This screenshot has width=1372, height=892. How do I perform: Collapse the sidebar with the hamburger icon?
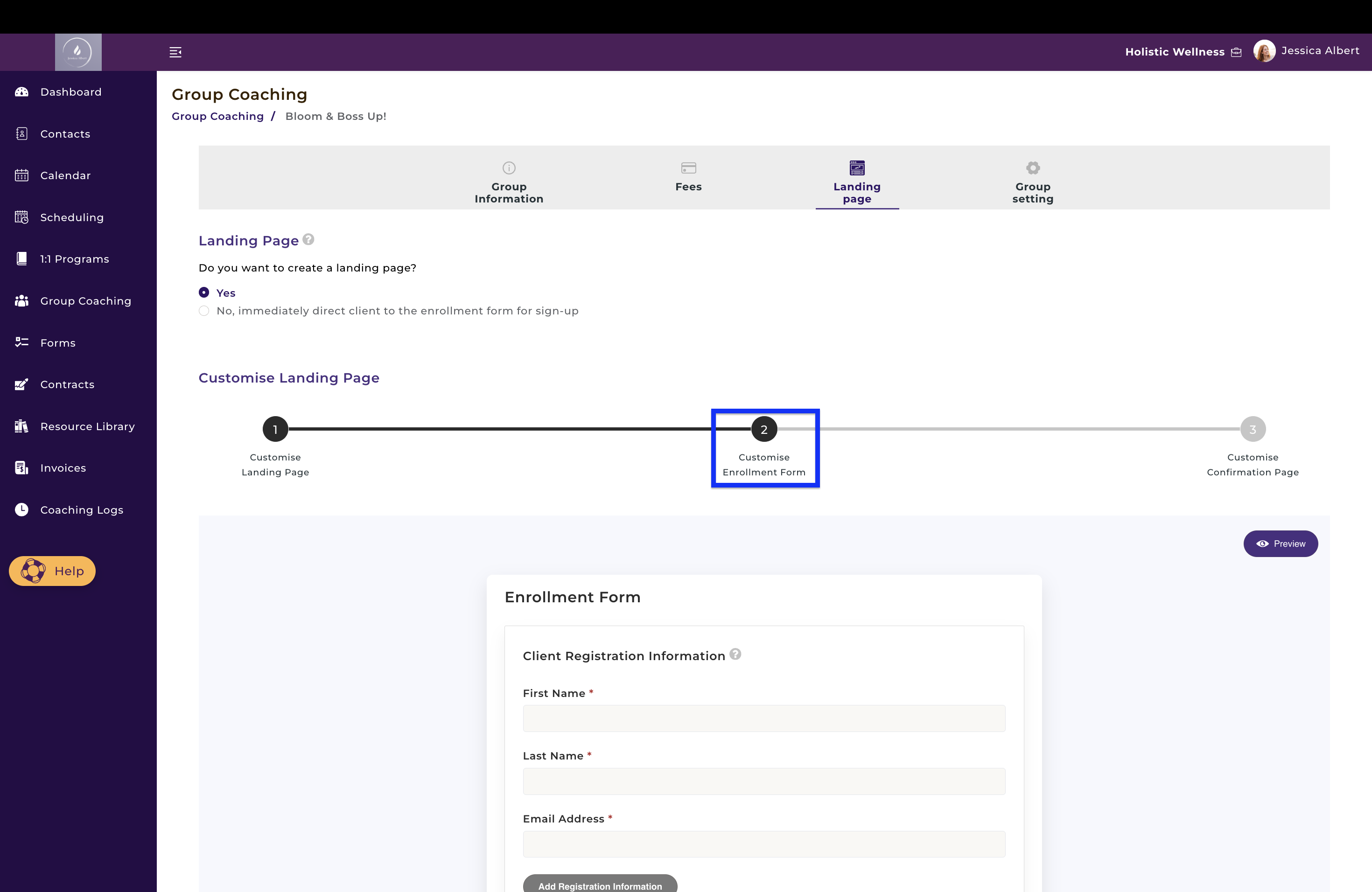point(175,52)
